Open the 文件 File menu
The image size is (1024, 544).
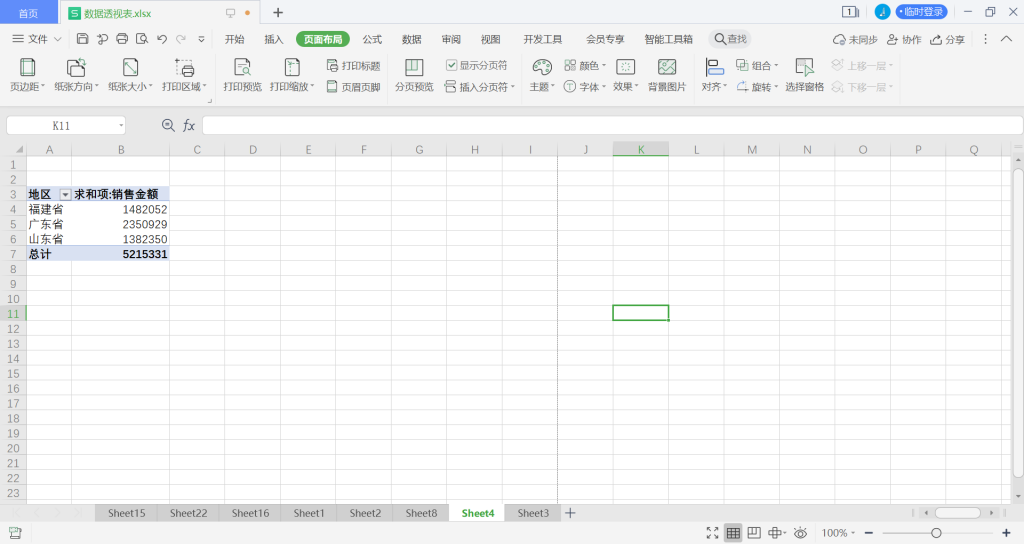(37, 39)
